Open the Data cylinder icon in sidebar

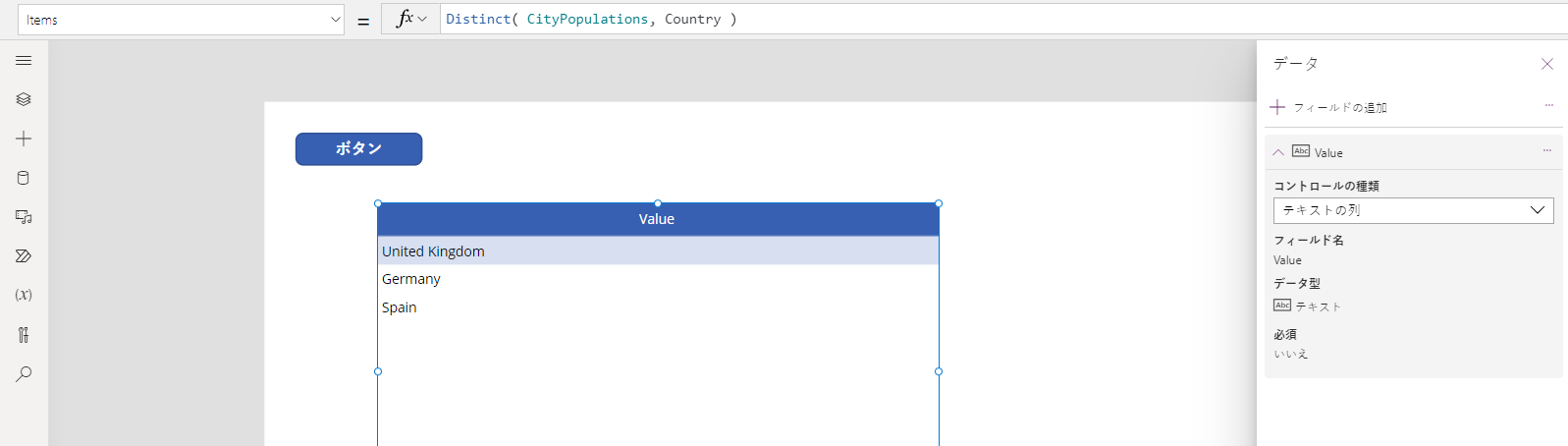(24, 178)
